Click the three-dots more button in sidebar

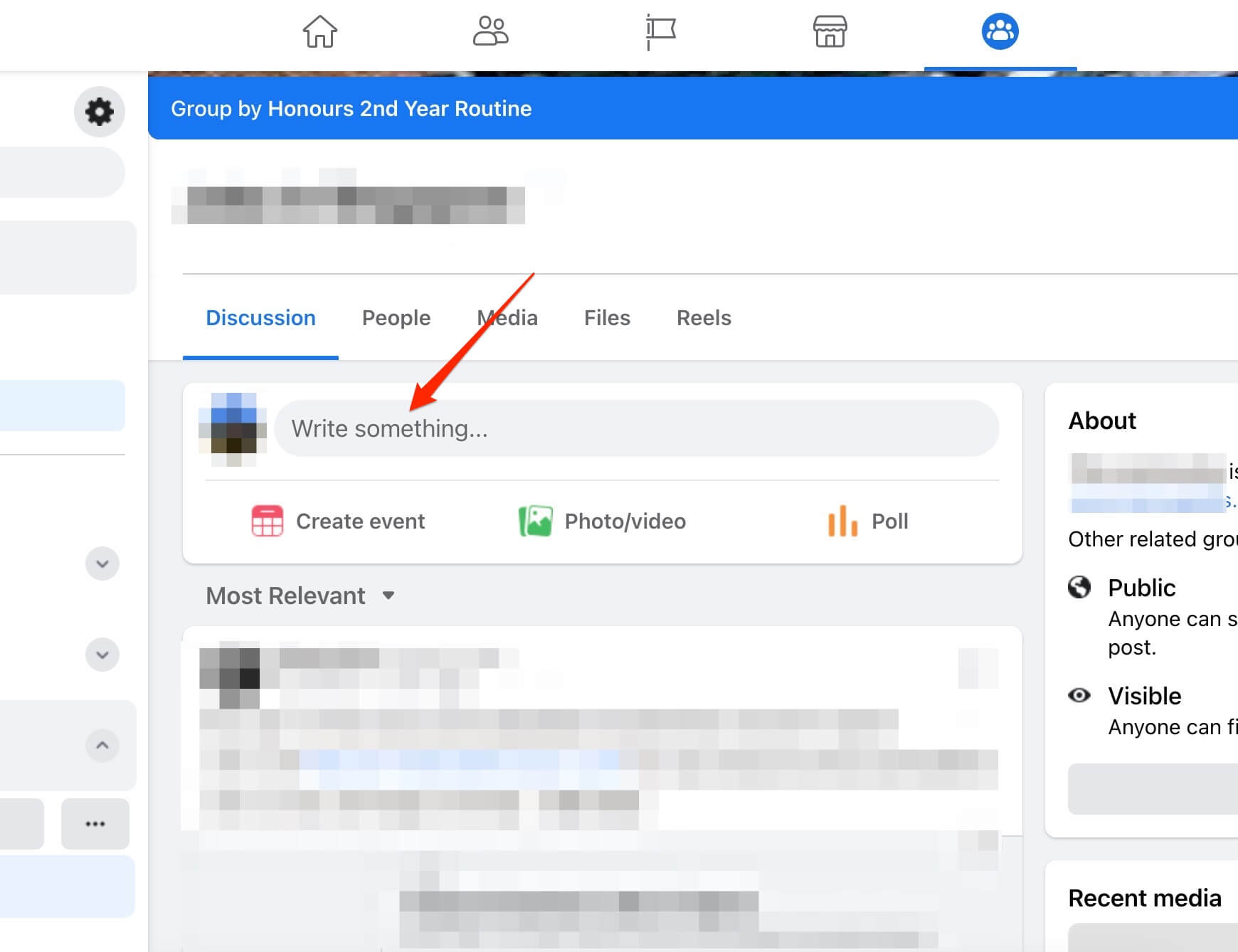95,824
